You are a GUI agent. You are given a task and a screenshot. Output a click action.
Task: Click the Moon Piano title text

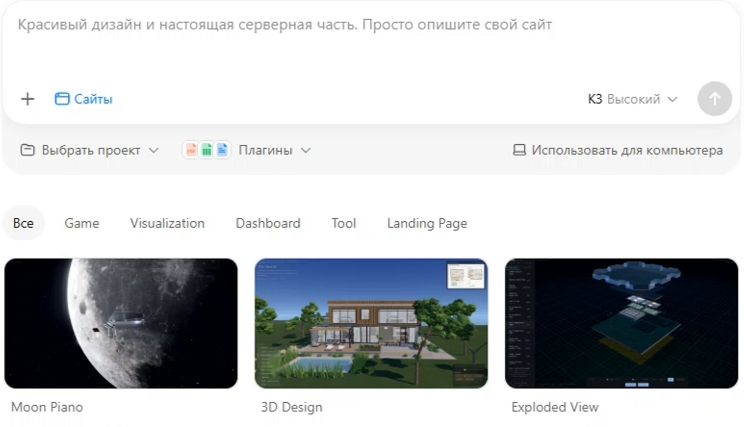(47, 407)
